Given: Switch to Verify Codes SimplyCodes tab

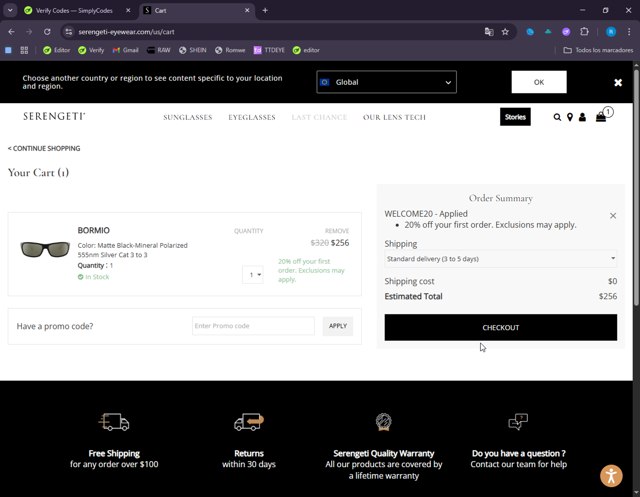Looking at the screenshot, I should tap(73, 11).
